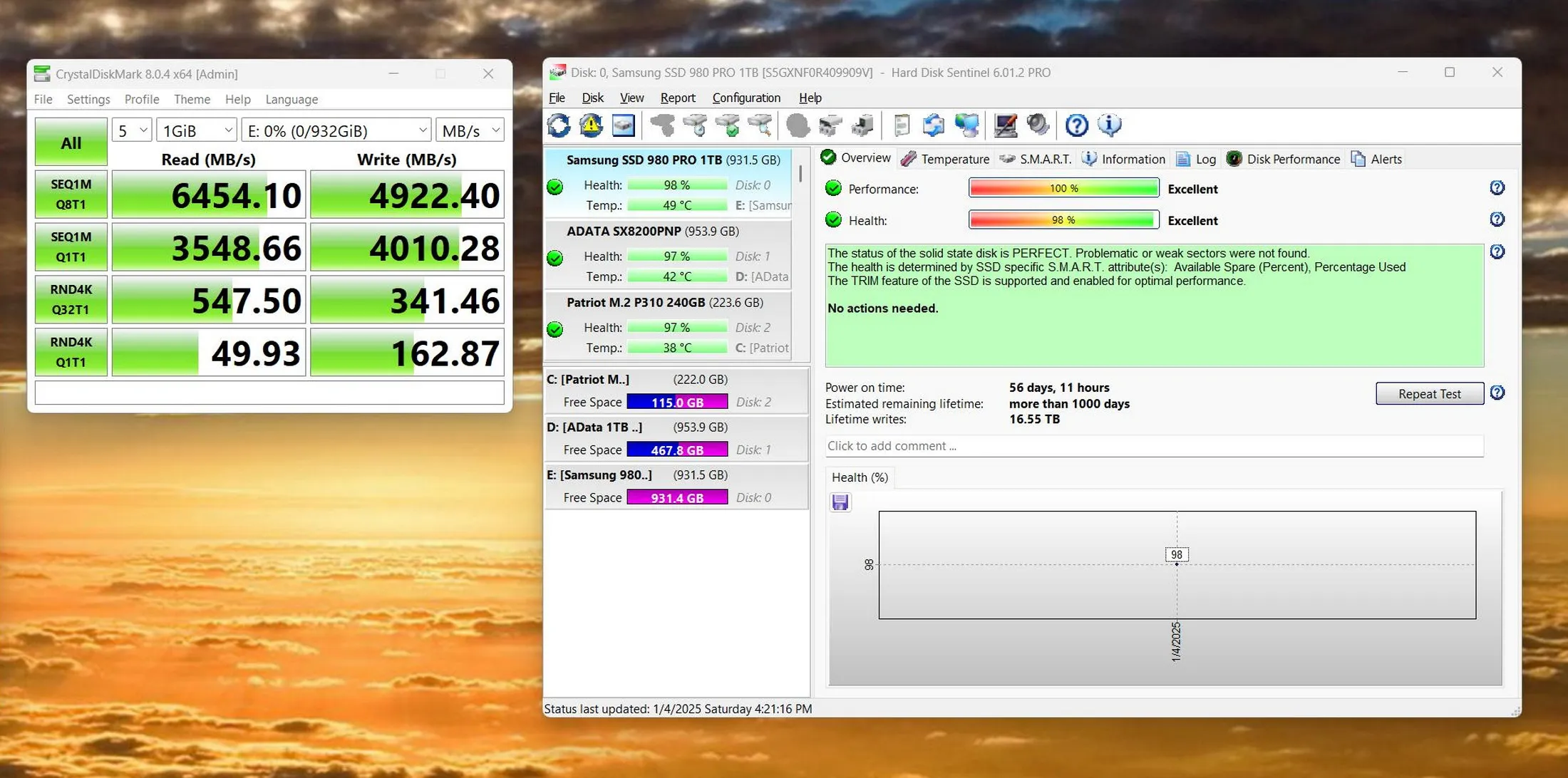Screen dimensions: 1568x778
Task: Open Configuration menu in Hard Disk Sentinel
Action: click(746, 98)
